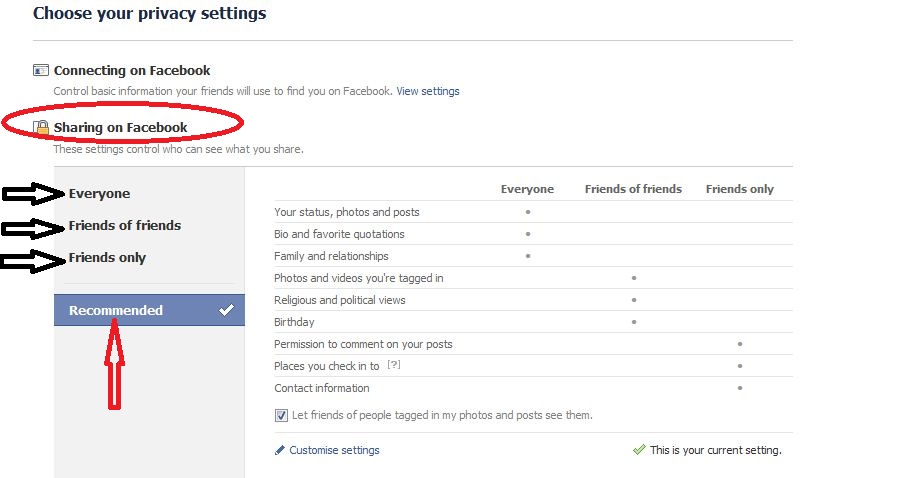Click the Friends of friends column header

[x=633, y=189]
